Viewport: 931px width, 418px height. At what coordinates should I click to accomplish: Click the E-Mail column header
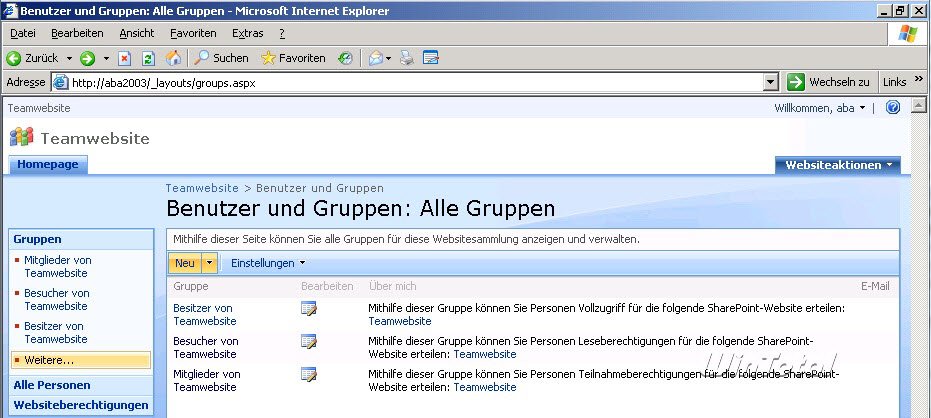[x=875, y=286]
